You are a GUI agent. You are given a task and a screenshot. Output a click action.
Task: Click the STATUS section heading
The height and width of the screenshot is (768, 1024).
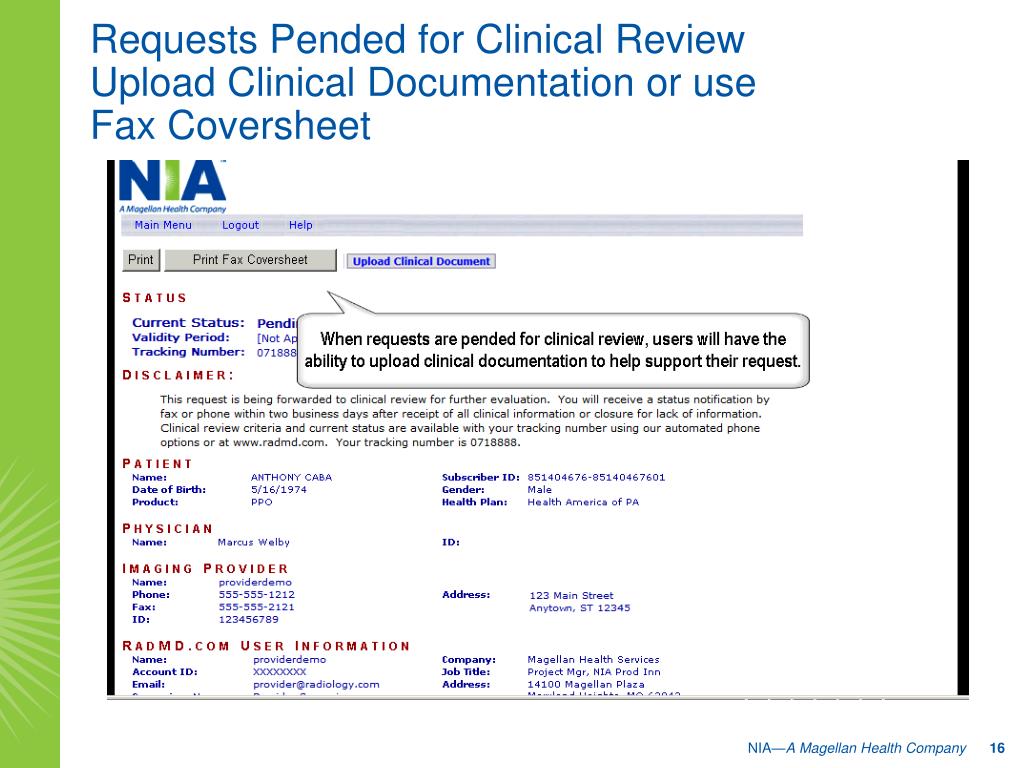click(x=155, y=298)
